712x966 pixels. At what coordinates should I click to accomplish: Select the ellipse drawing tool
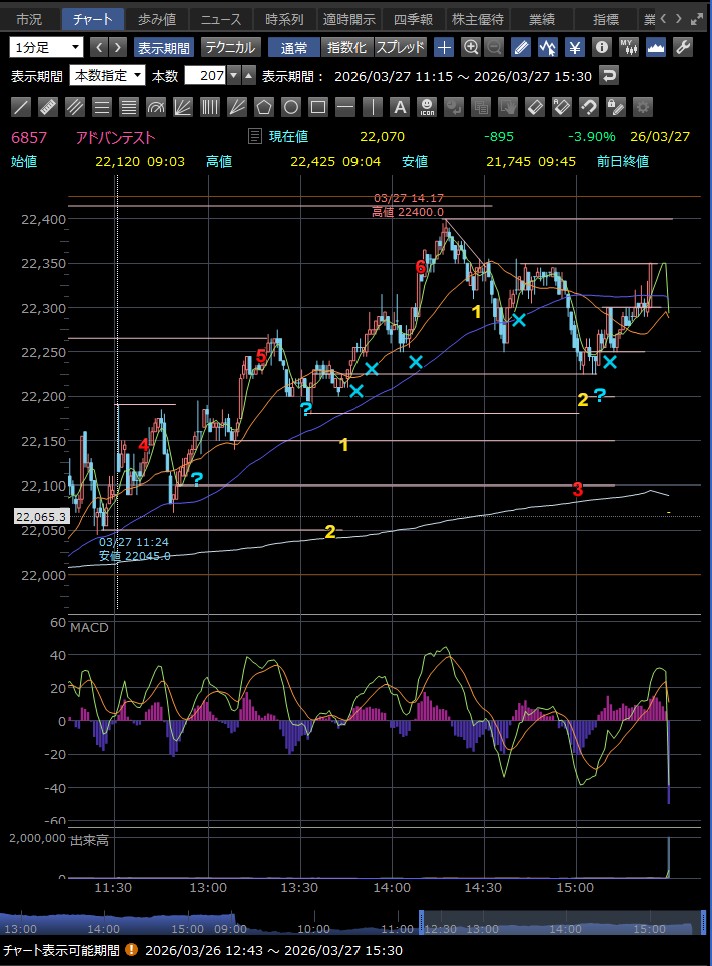(291, 107)
